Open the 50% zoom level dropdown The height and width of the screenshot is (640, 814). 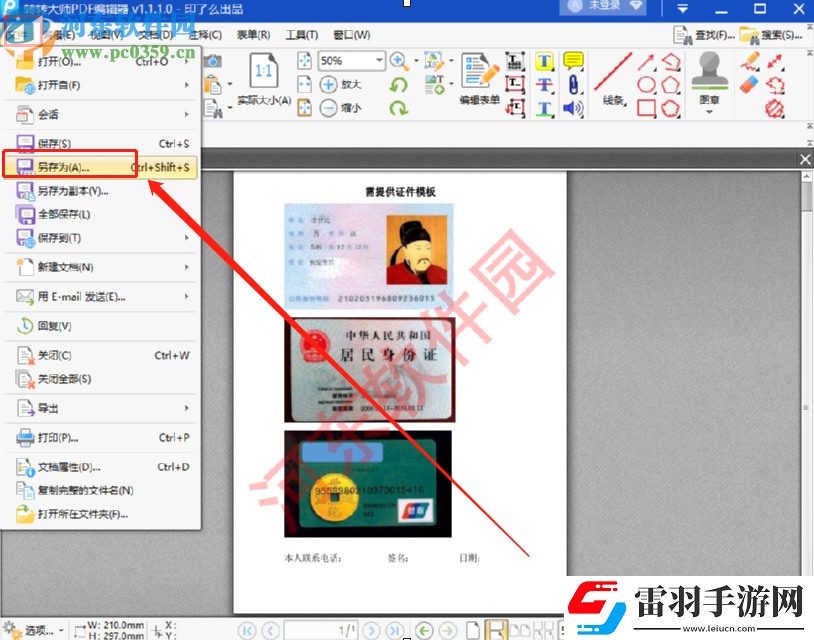click(x=379, y=61)
